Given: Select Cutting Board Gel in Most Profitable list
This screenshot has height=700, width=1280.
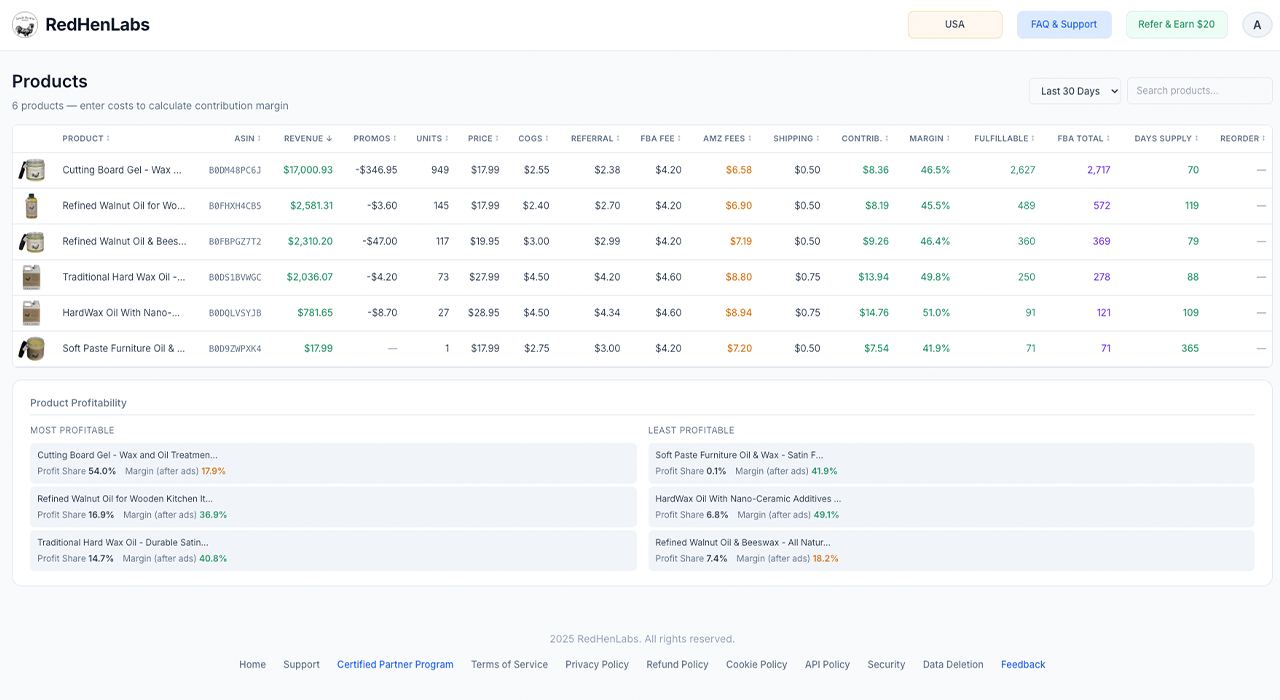Looking at the screenshot, I should (333, 463).
